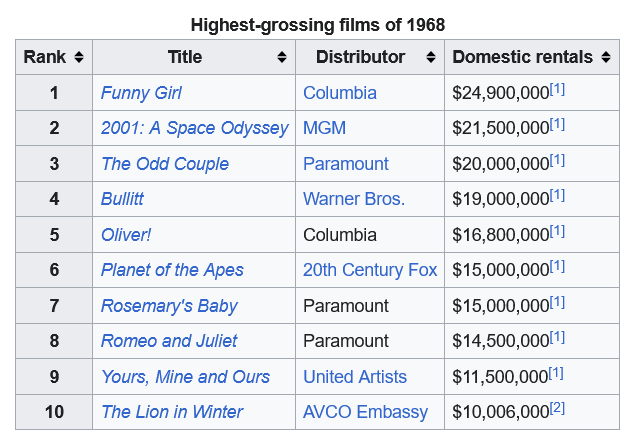The image size is (640, 447).
Task: Sort table by Rank column arrows
Action: click(x=79, y=58)
